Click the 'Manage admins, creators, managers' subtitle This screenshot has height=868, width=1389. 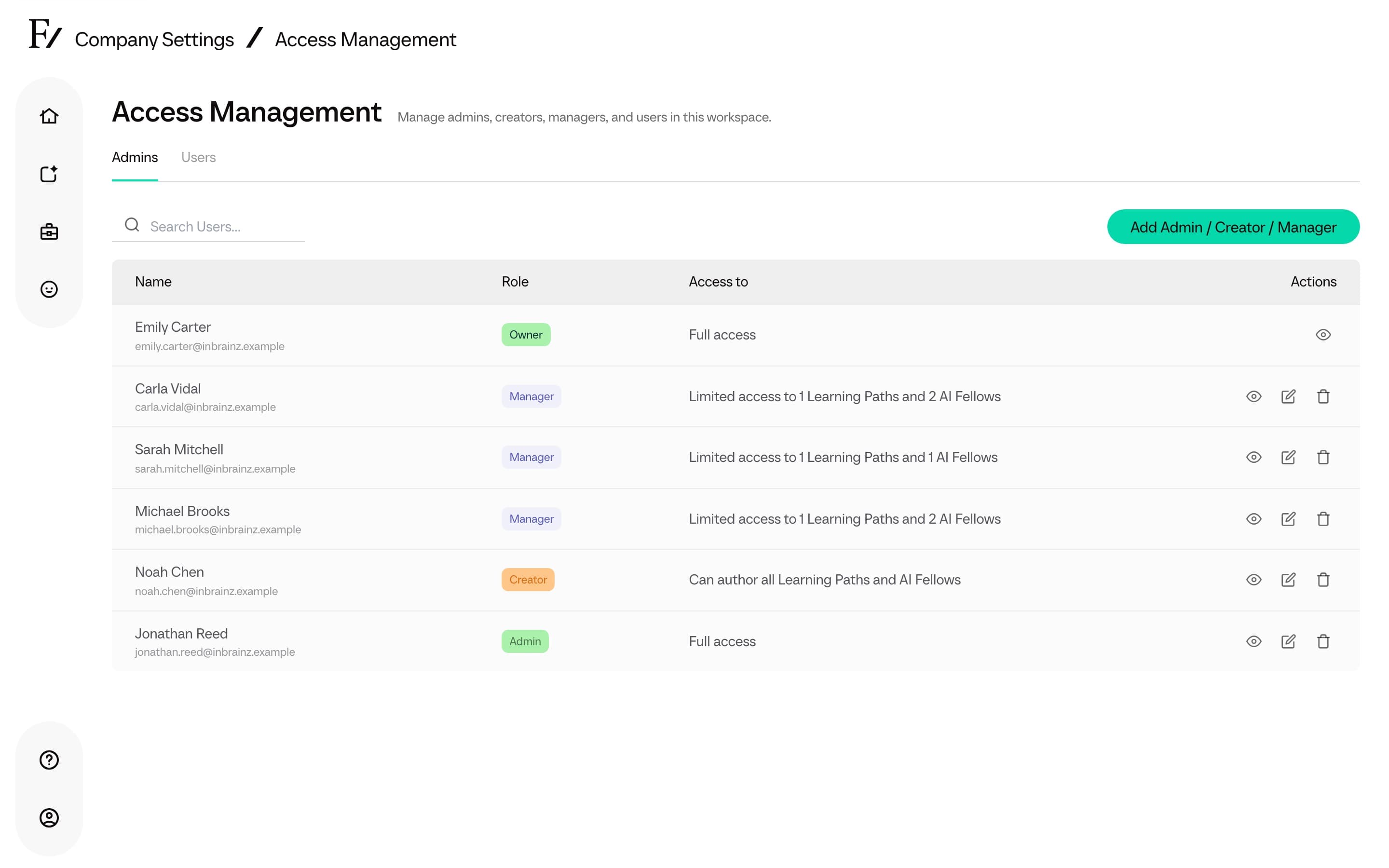click(x=585, y=117)
